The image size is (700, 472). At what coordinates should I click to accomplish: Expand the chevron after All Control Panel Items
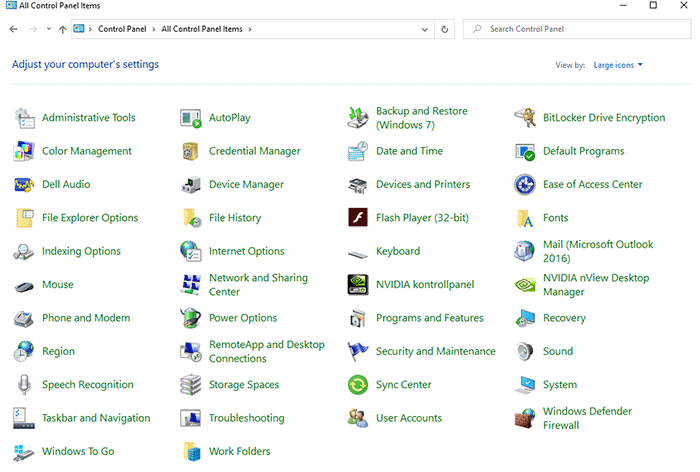(x=250, y=29)
